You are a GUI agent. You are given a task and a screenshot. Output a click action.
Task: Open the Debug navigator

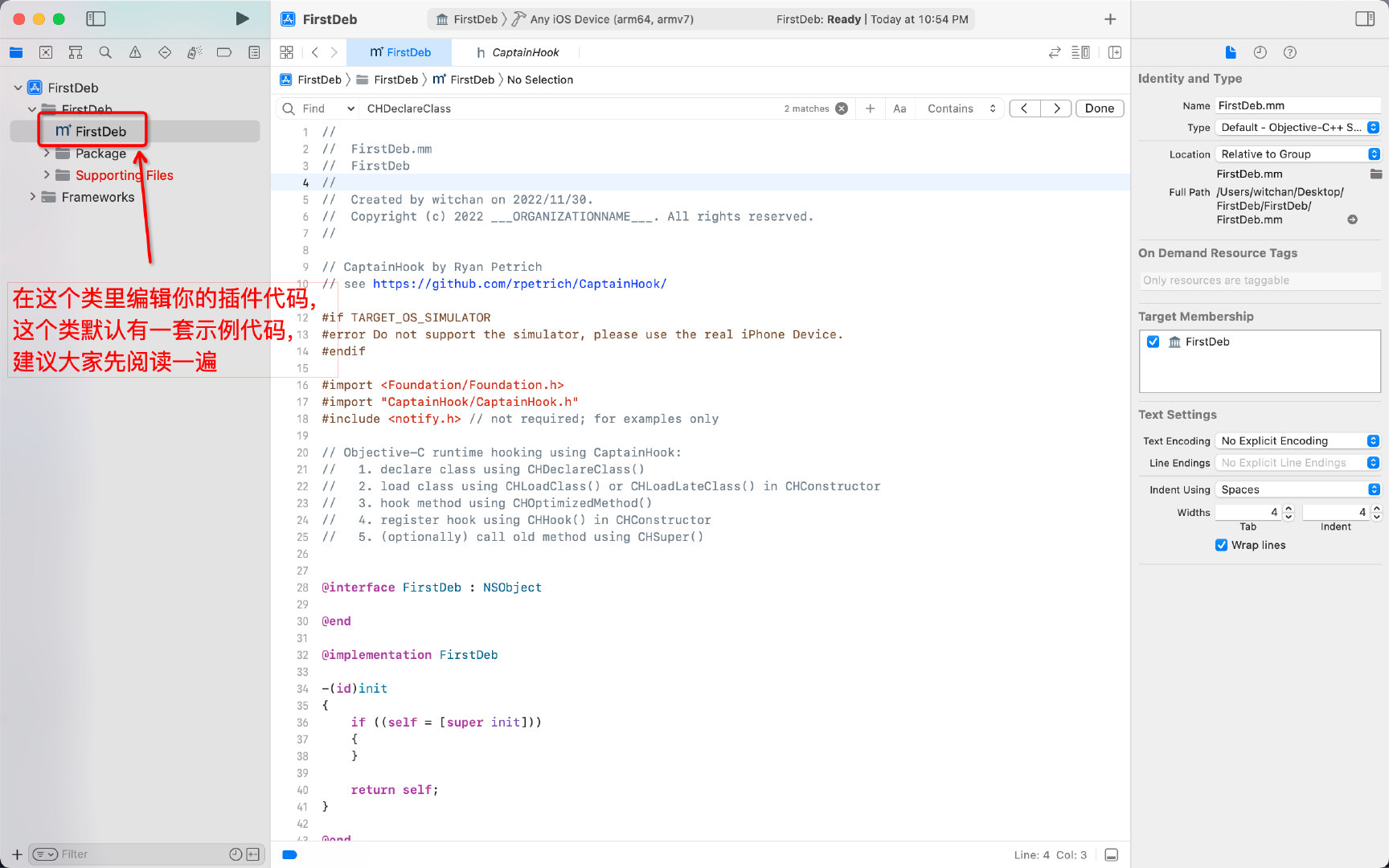pos(195,52)
